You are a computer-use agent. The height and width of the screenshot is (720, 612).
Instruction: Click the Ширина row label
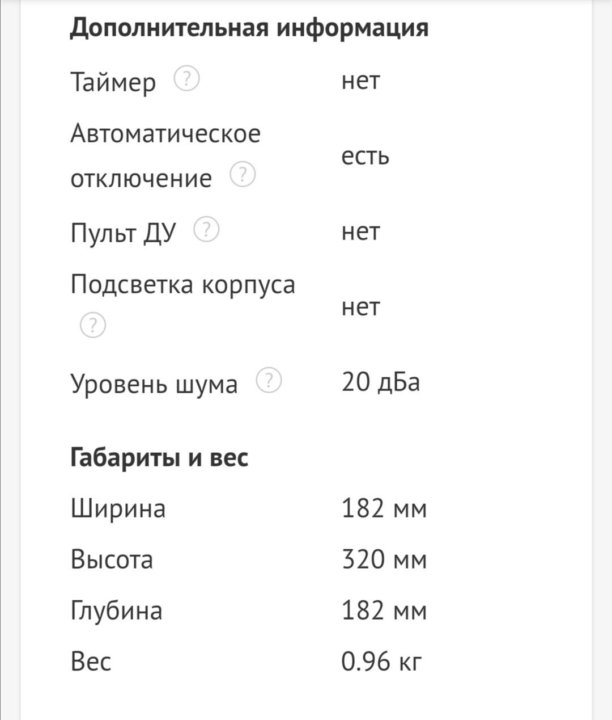(117, 509)
